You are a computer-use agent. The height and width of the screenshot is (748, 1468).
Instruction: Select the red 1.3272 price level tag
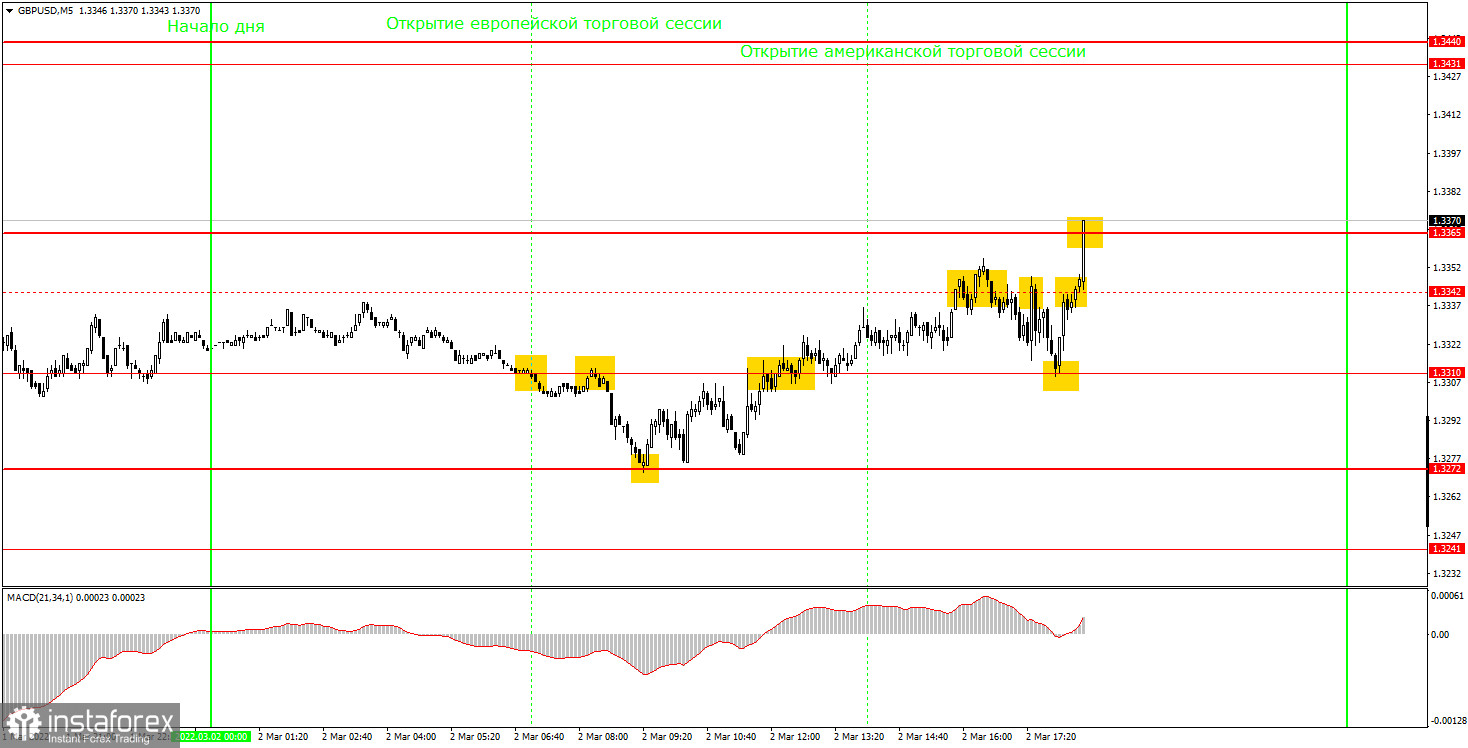[1447, 469]
